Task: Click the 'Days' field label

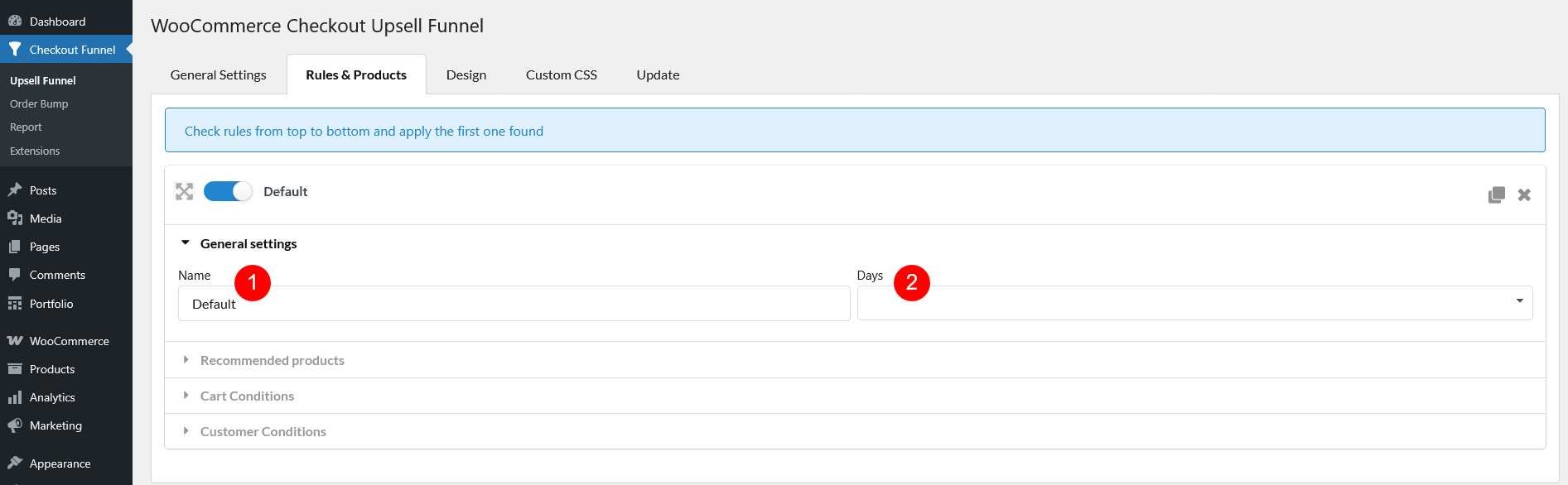Action: tap(870, 276)
